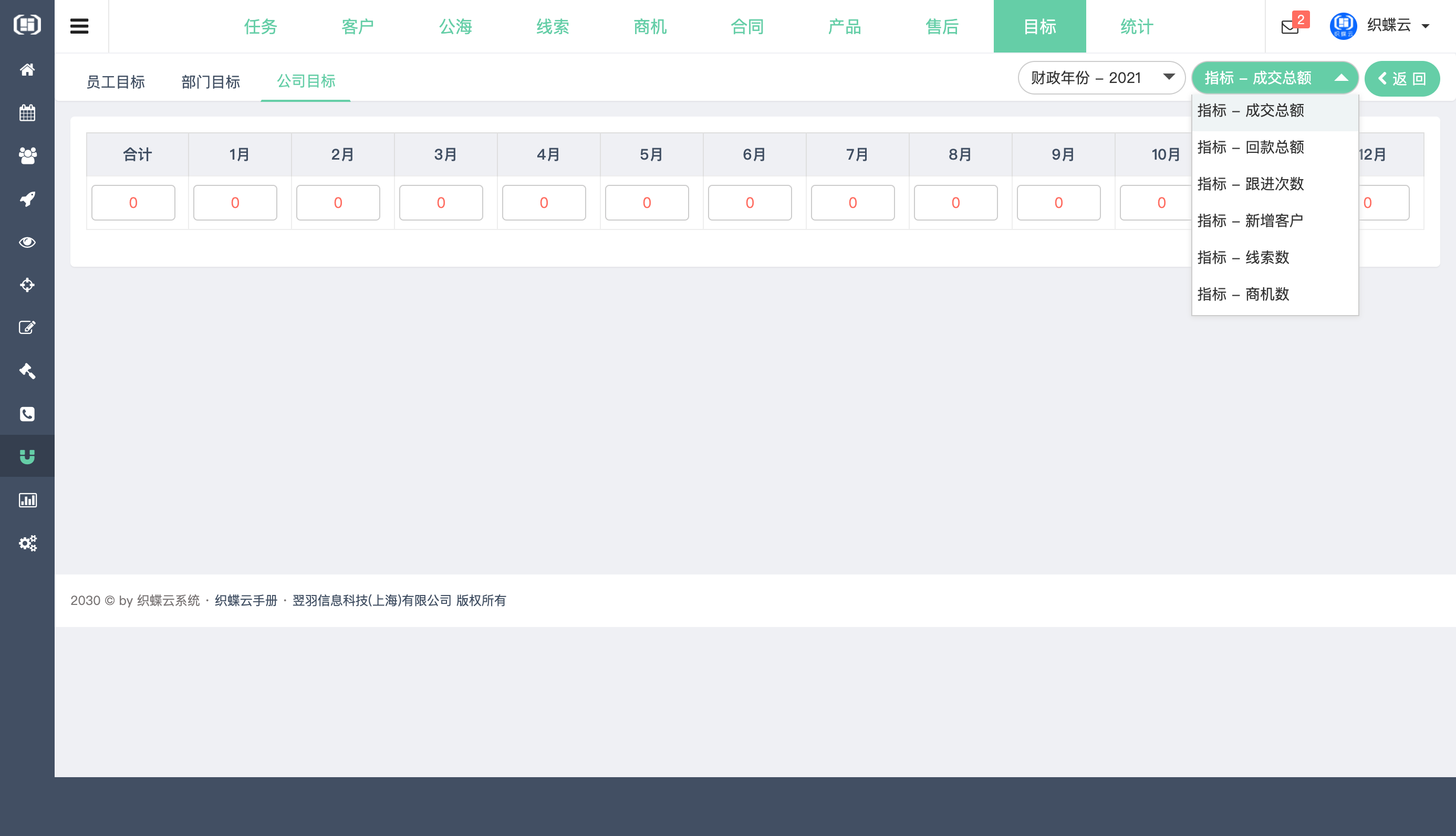Open the 商机 menu in top navigation
Viewport: 1456px width, 836px height.
point(649,26)
